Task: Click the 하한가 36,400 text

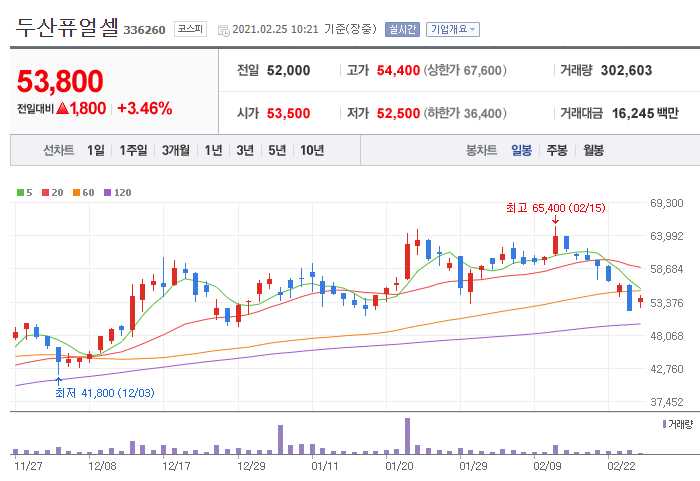Action: (x=465, y=113)
